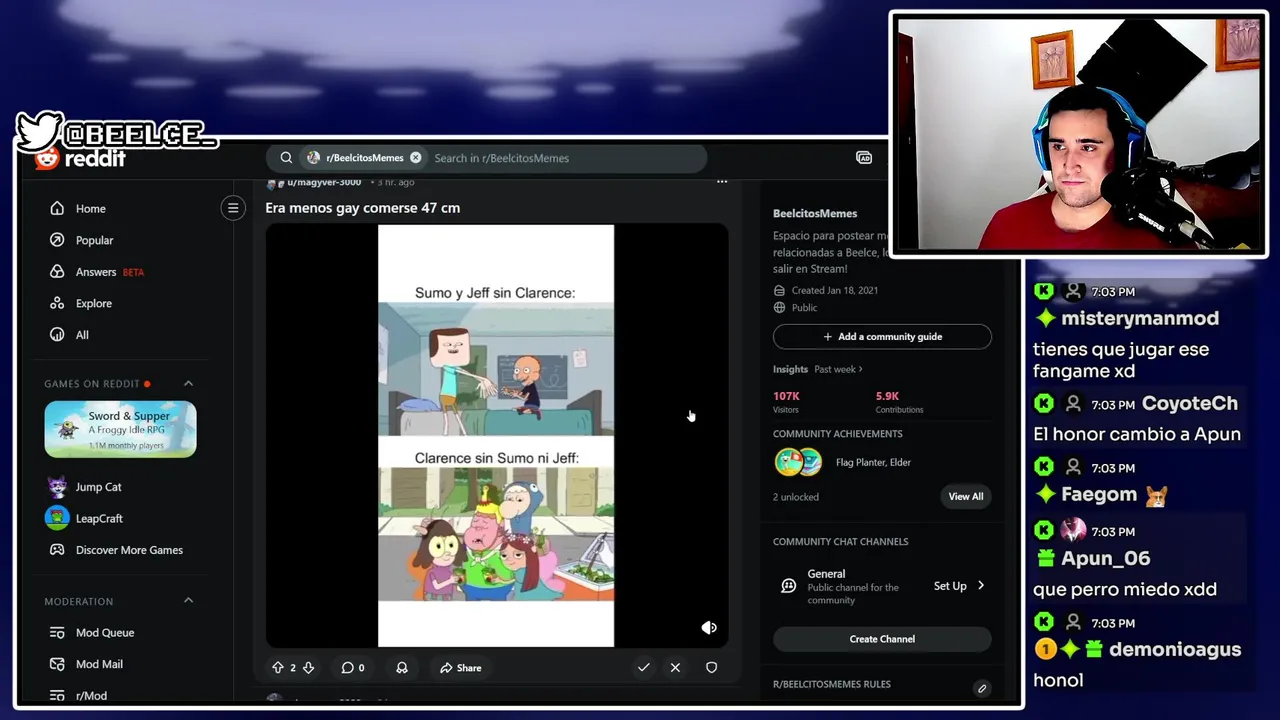The height and width of the screenshot is (720, 1280).
Task: Click the 5.9K Contributions stat
Action: (x=899, y=402)
